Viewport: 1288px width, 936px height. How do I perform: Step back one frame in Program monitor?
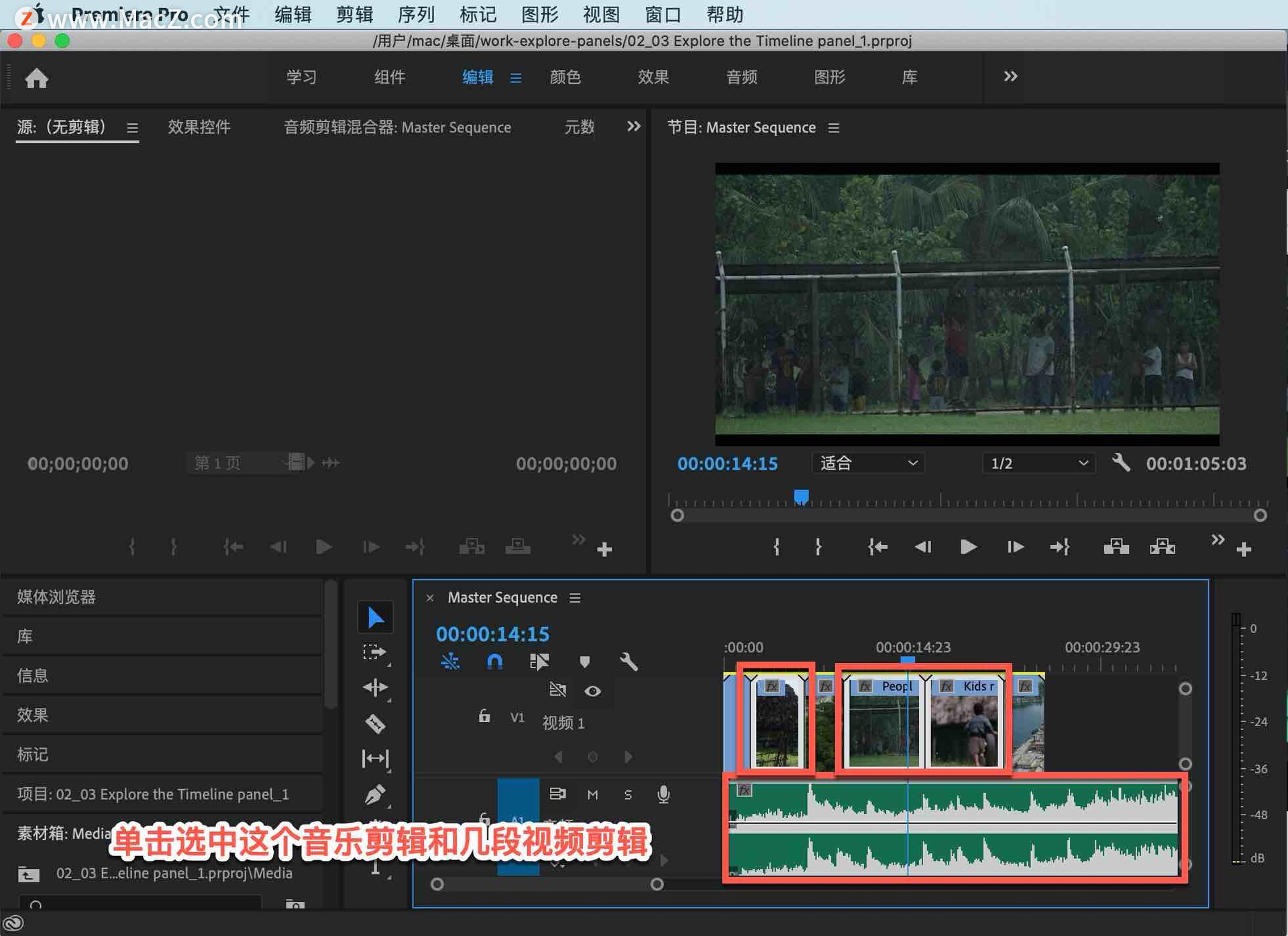pos(923,547)
